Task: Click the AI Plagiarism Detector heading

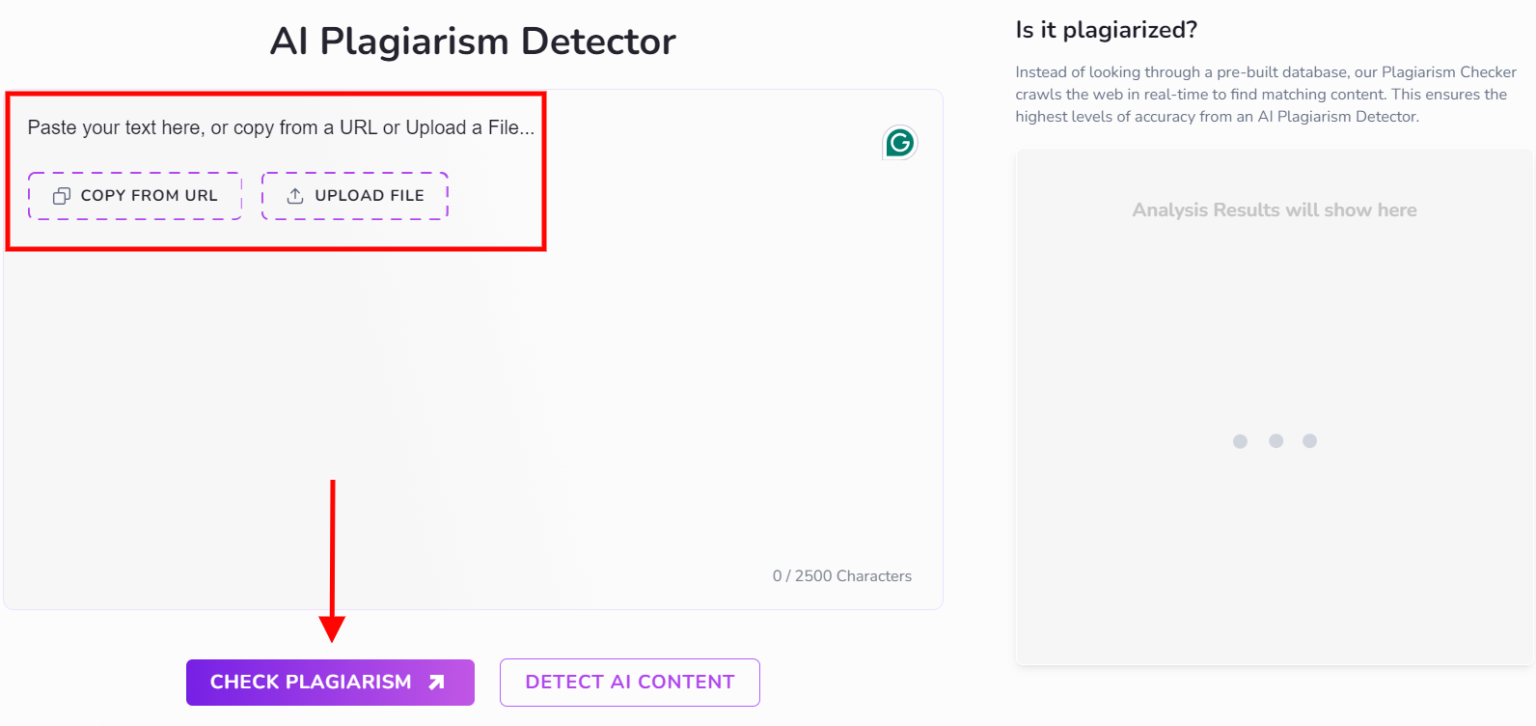Action: click(x=472, y=41)
